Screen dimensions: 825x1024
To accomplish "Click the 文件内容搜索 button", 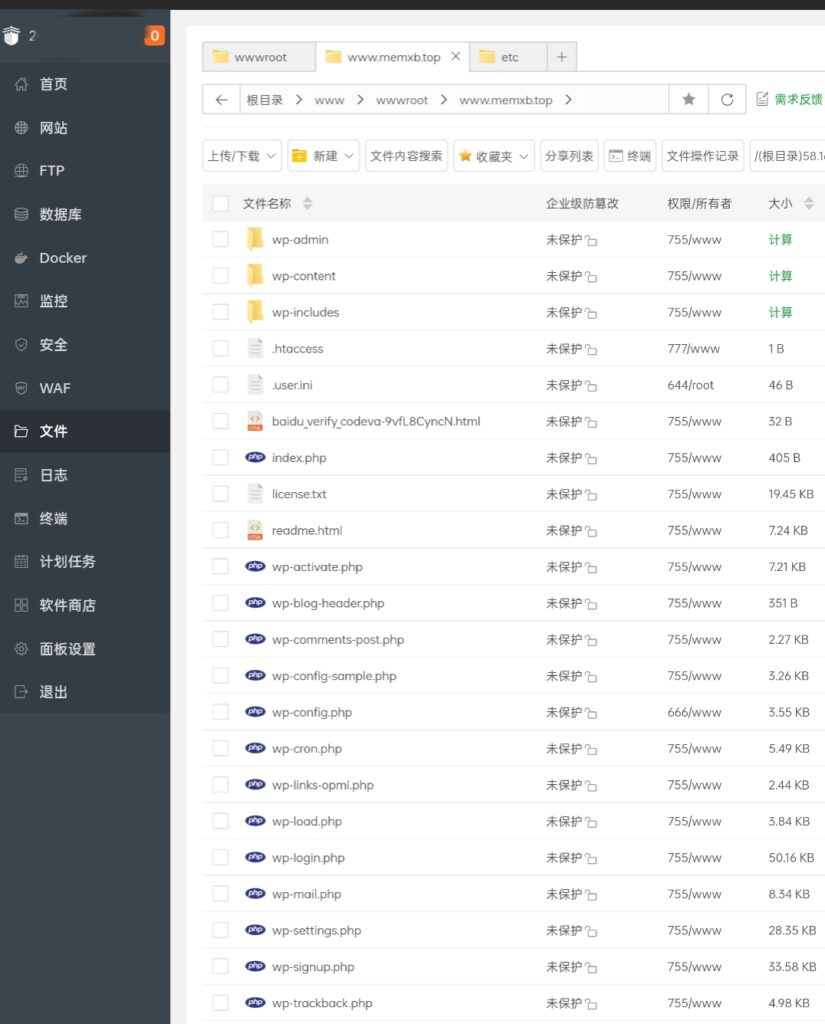I will [x=406, y=156].
